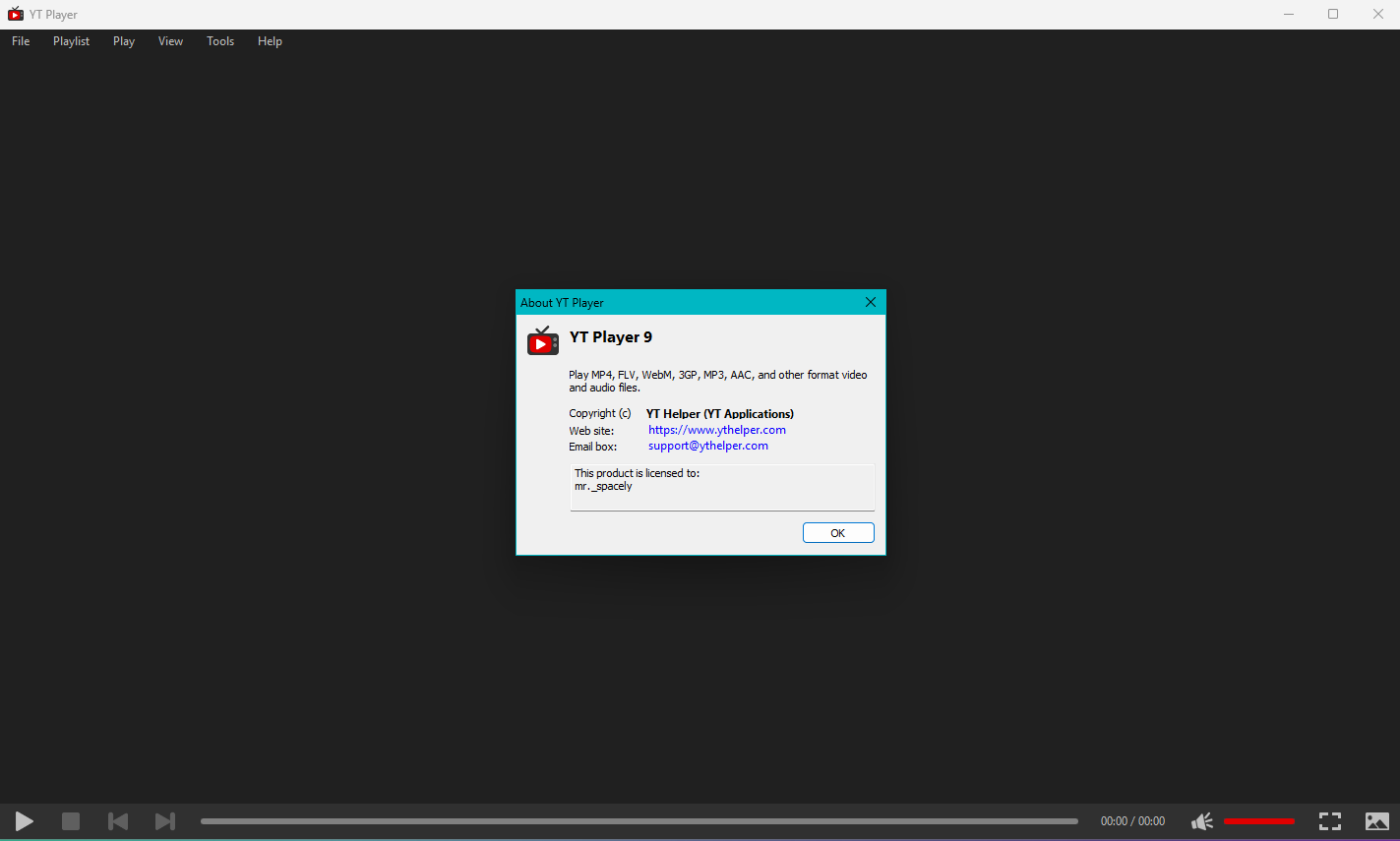1400x841 pixels.
Task: Click the support@ythelper.com email link
Action: [708, 446]
